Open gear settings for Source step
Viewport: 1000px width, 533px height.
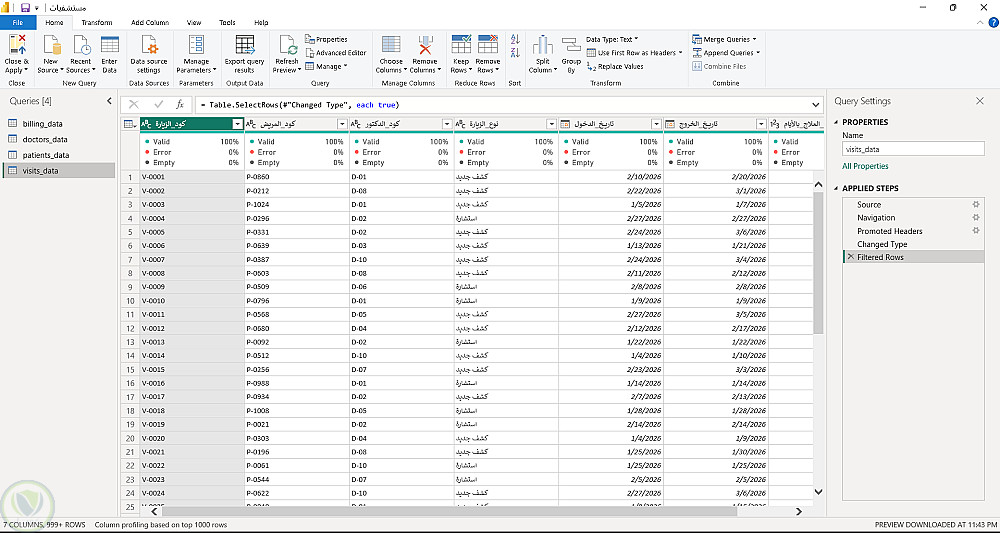tap(976, 204)
